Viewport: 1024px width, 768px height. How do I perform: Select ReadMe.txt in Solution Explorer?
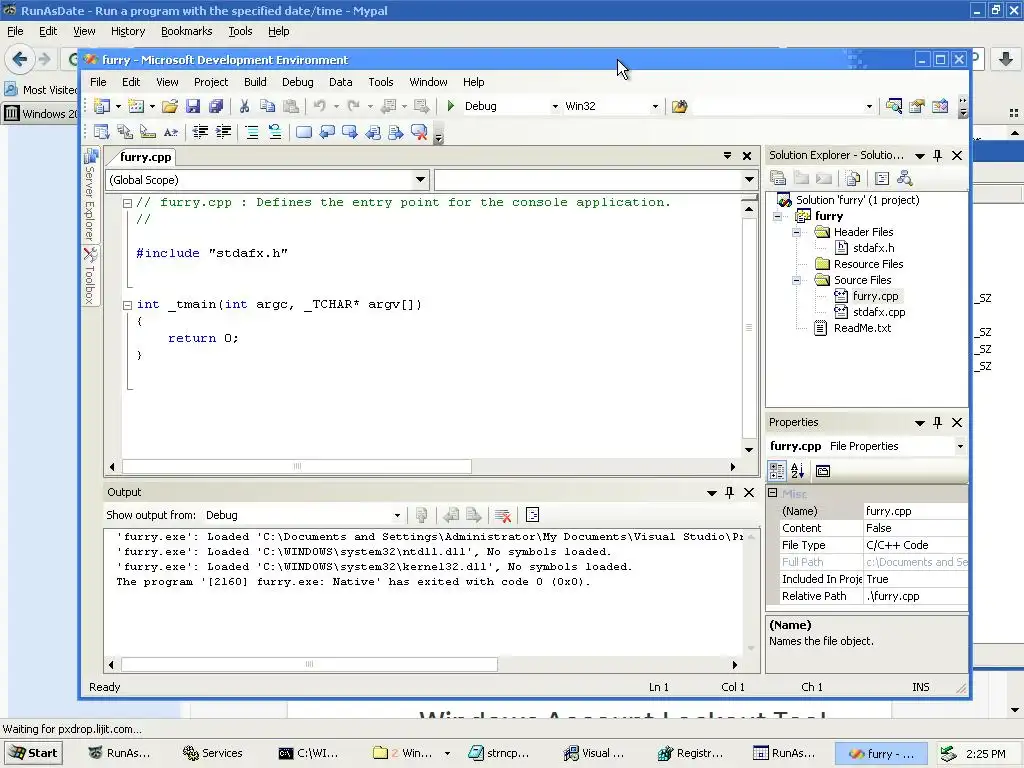(x=862, y=328)
